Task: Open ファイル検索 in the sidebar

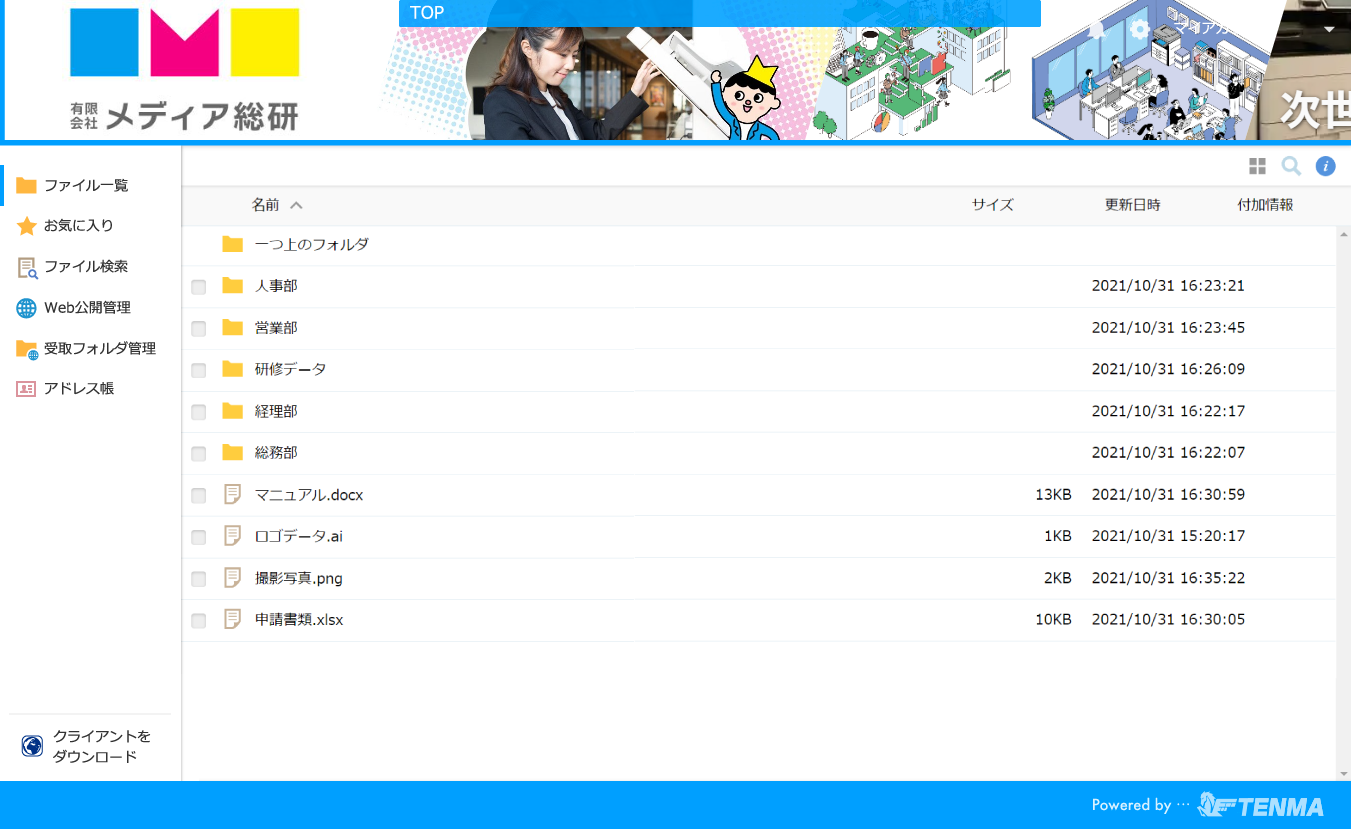Action: pyautogui.click(x=86, y=267)
